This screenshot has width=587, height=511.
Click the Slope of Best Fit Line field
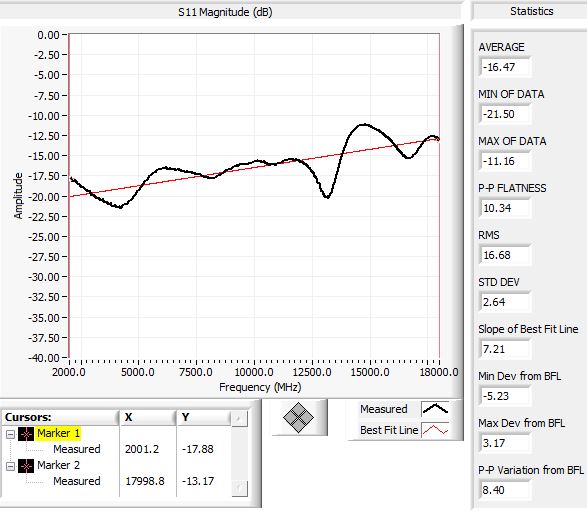[x=505, y=349]
